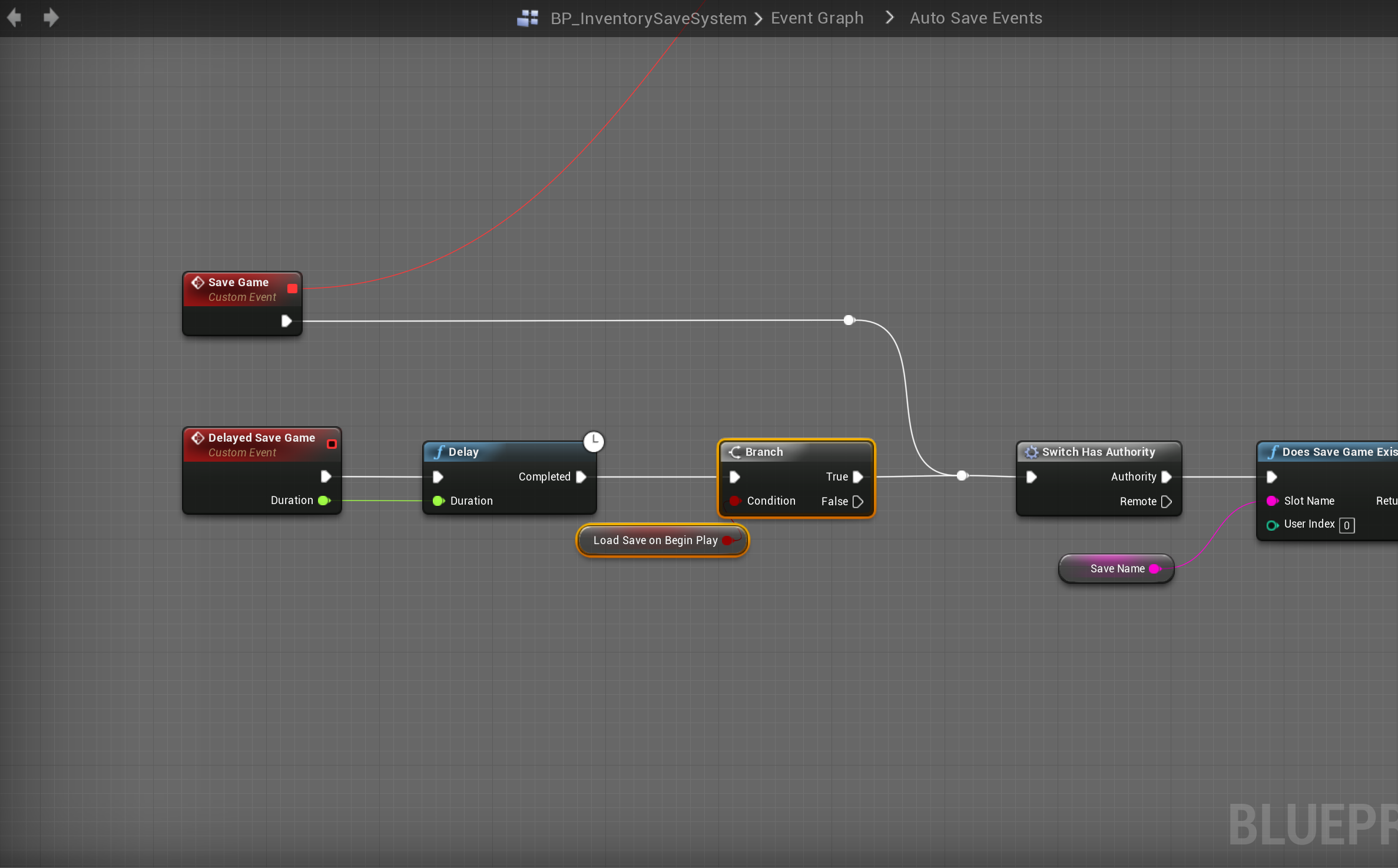Viewport: 1398px width, 868px height.
Task: Click the Save Game red delegate pin
Action: (x=292, y=289)
